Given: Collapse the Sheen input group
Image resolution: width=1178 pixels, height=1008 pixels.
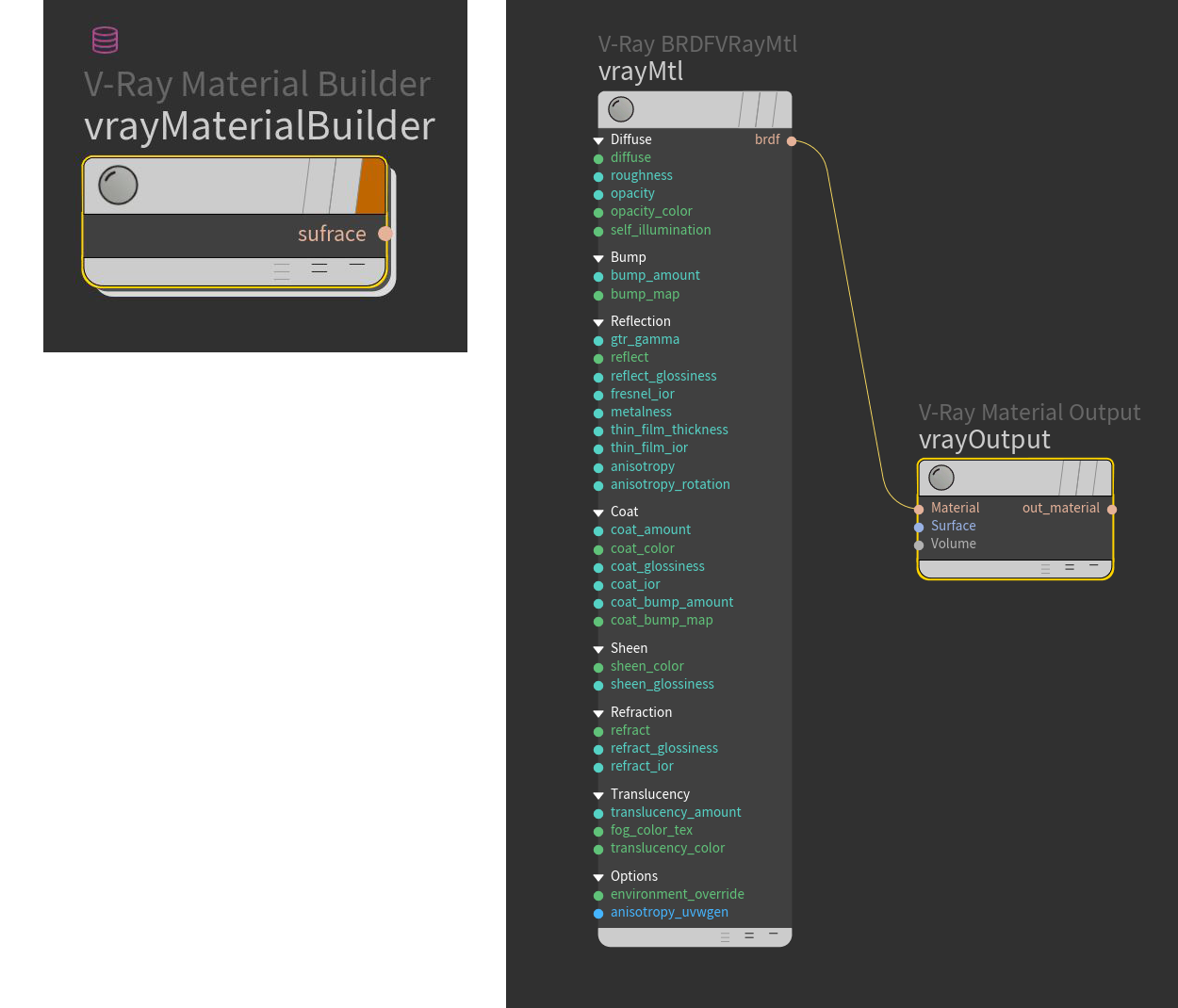Looking at the screenshot, I should tap(598, 649).
